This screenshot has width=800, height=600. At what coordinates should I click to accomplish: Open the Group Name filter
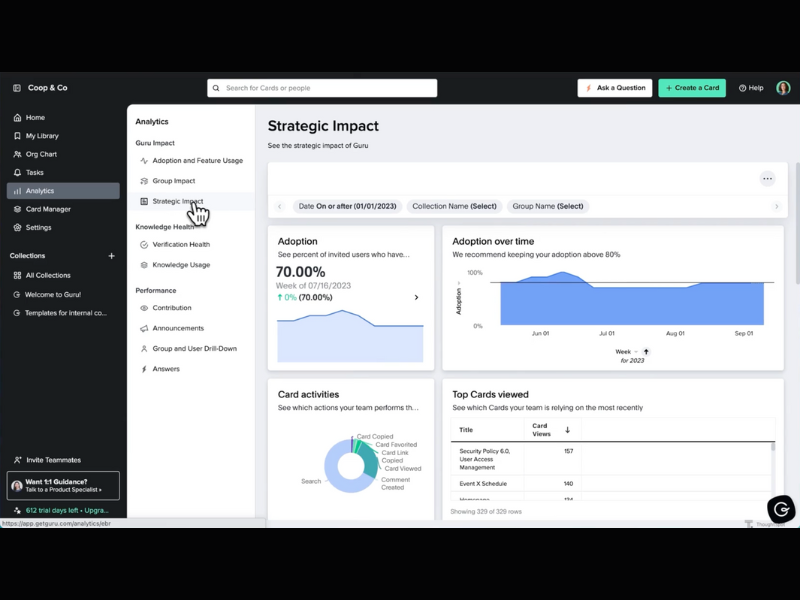pos(548,206)
